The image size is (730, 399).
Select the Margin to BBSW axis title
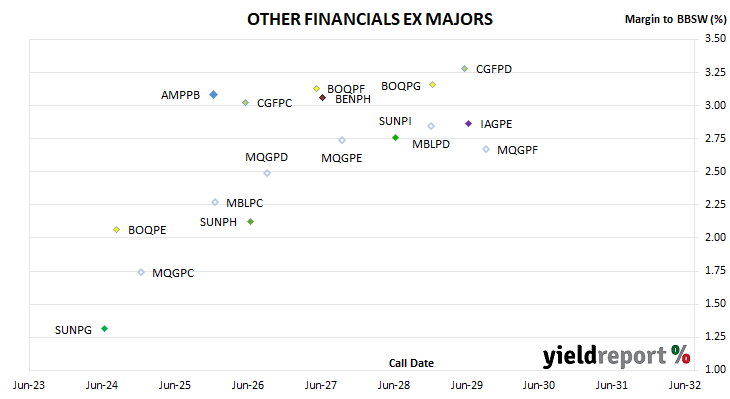pos(676,20)
